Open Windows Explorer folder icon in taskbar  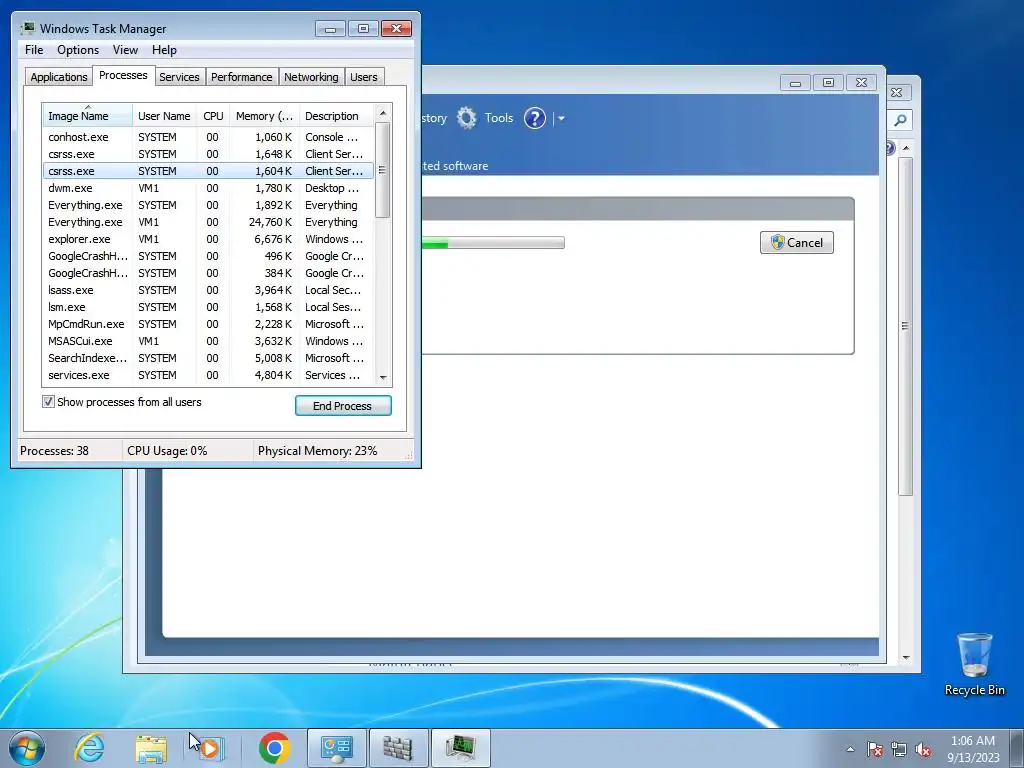151,748
